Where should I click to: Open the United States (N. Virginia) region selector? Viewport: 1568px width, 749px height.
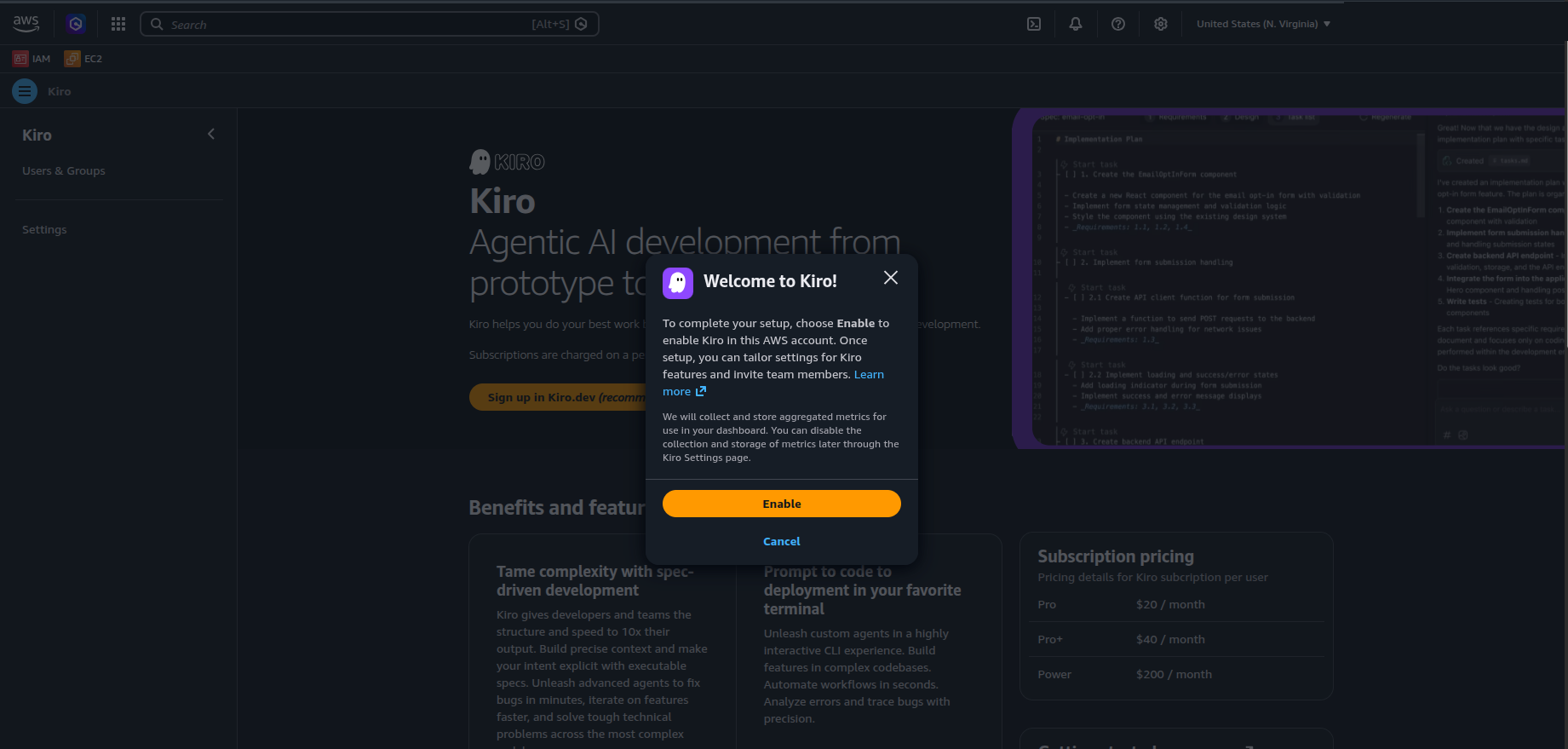(1263, 24)
